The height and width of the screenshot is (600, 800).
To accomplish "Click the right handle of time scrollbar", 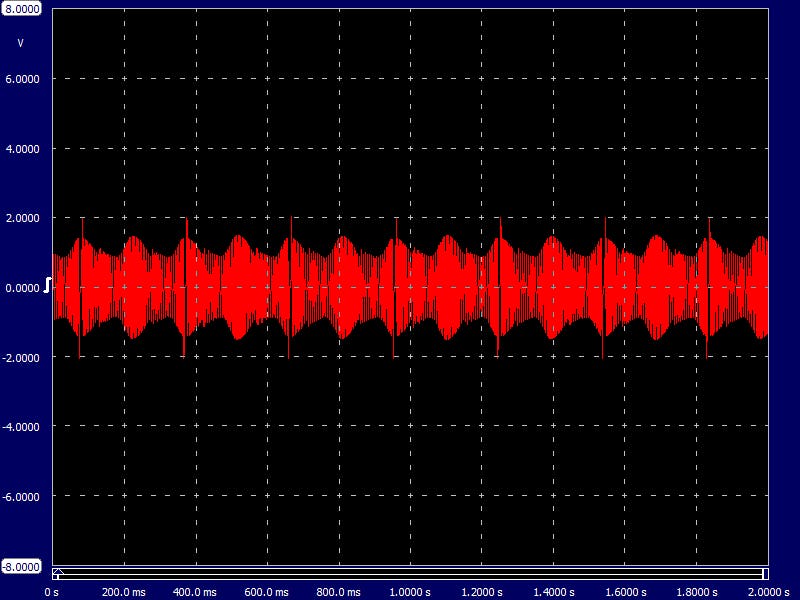I will 765,573.
